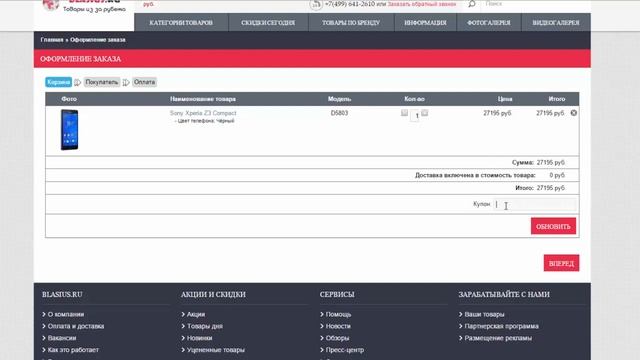Click the Главная breadcrumb link
This screenshot has height=360, width=640.
click(x=52, y=40)
